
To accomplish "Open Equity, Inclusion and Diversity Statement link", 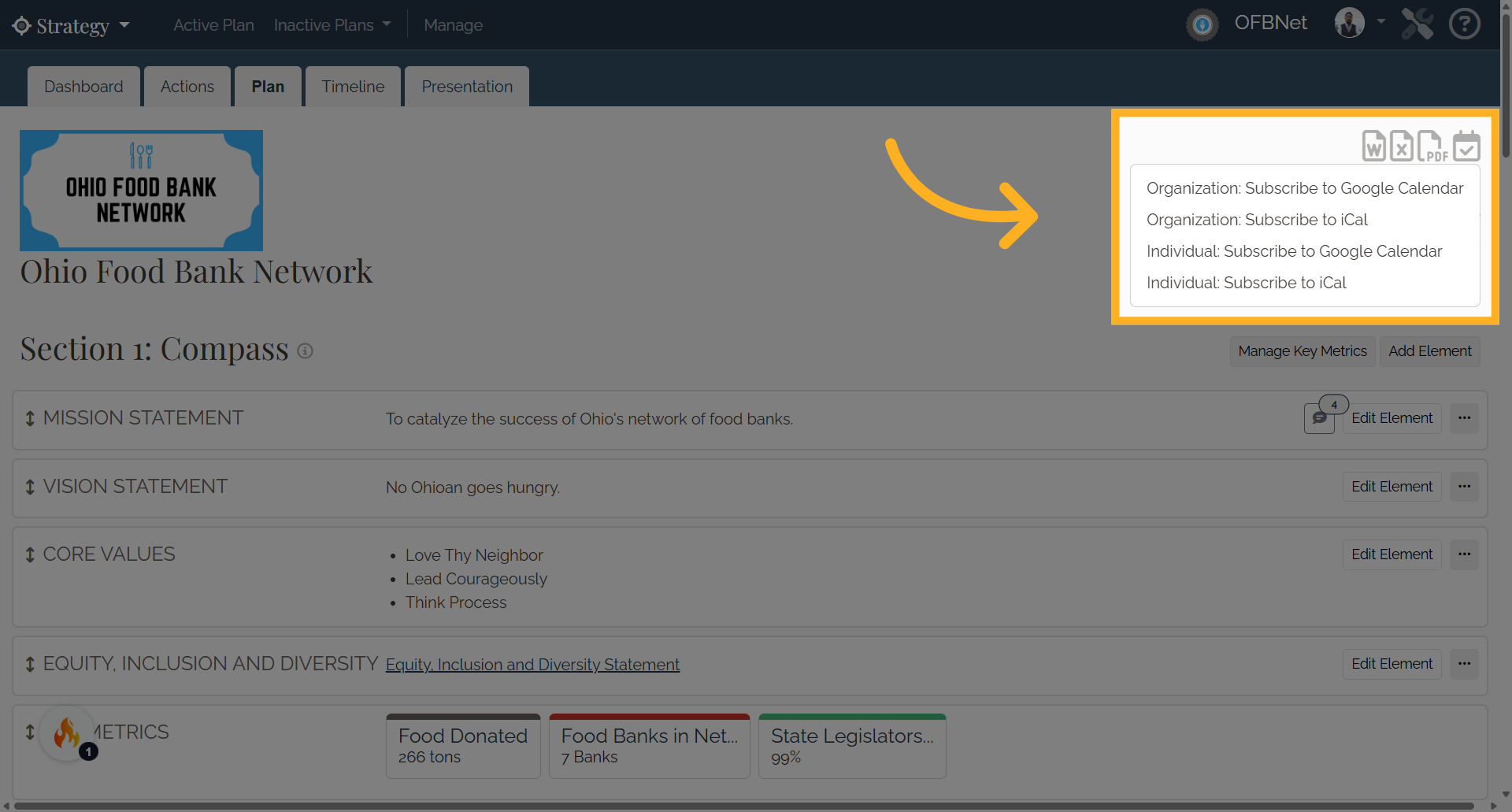I will point(532,665).
